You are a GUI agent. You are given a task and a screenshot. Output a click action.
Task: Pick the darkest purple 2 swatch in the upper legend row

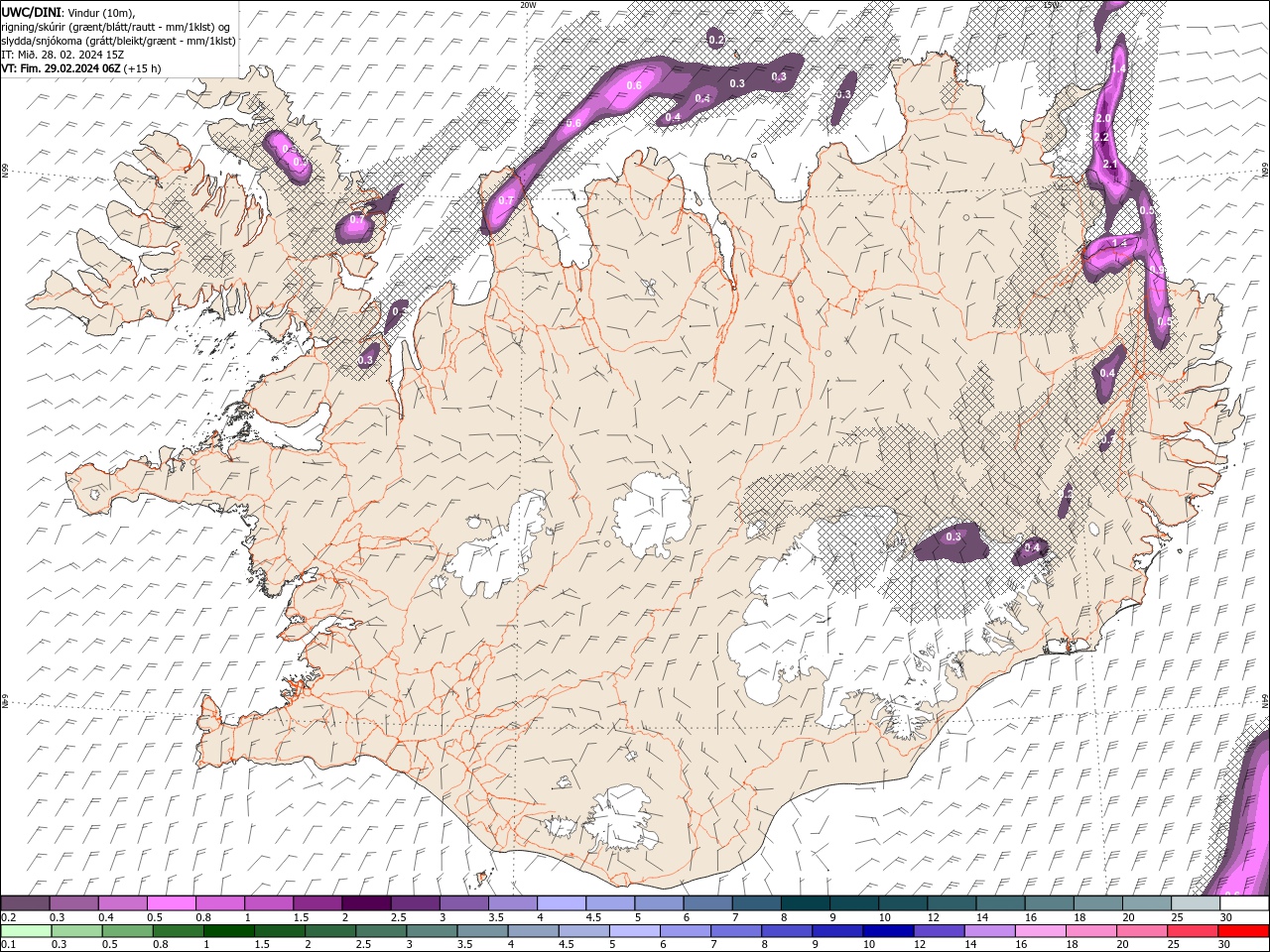[366, 903]
